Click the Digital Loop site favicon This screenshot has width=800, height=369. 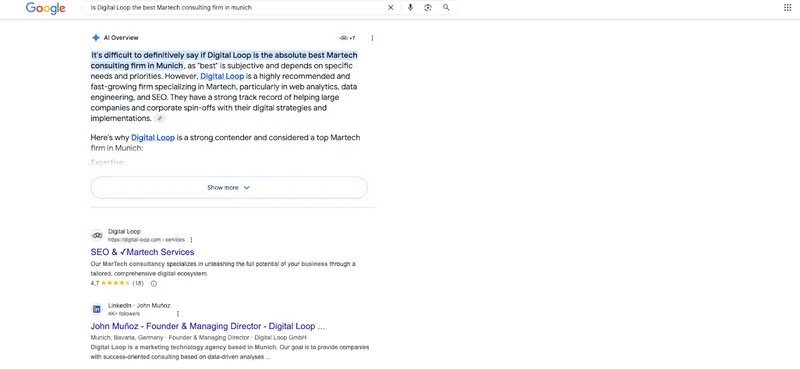(x=96, y=235)
